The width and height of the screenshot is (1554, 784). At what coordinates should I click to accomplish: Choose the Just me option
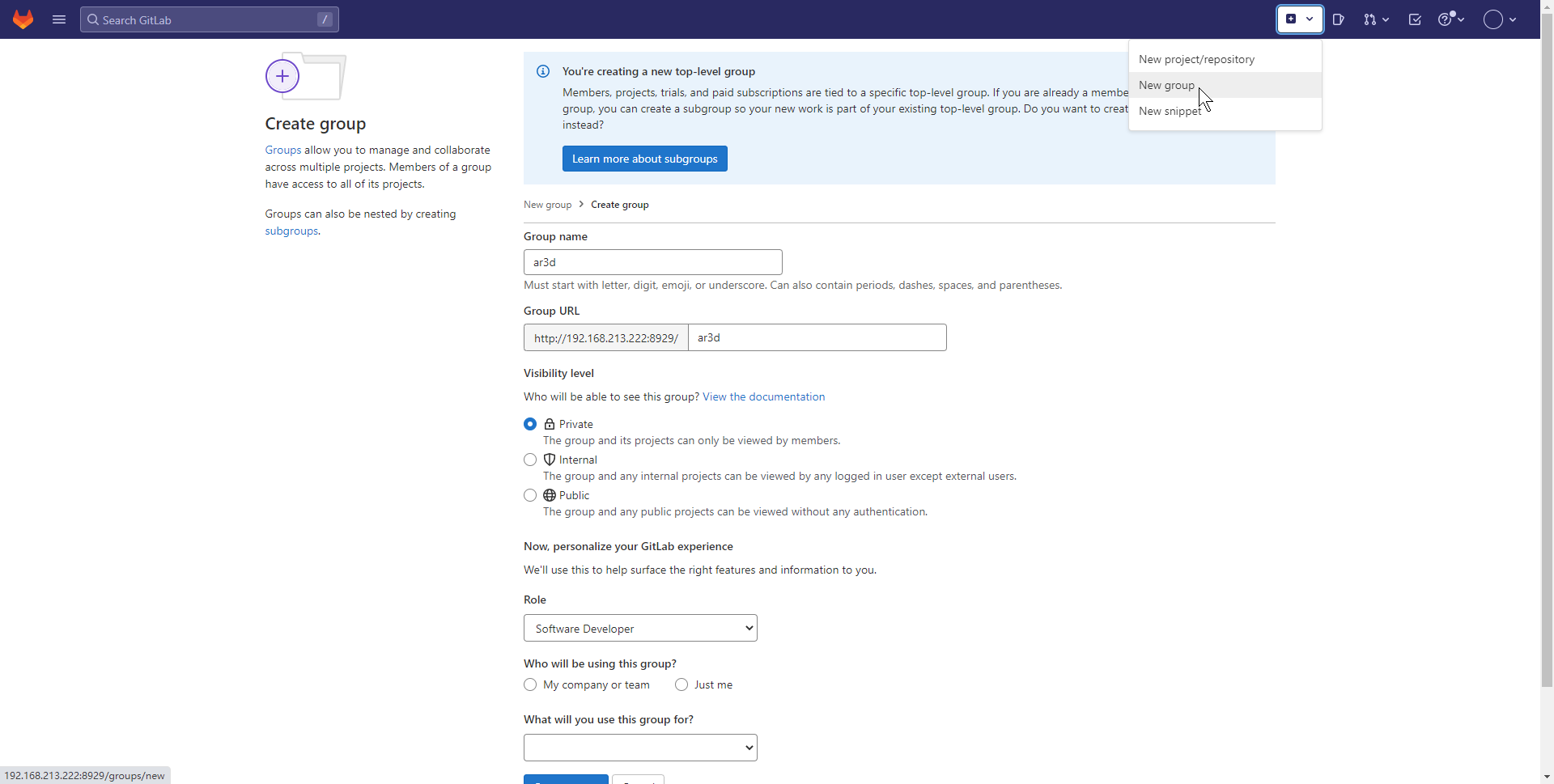pos(681,684)
